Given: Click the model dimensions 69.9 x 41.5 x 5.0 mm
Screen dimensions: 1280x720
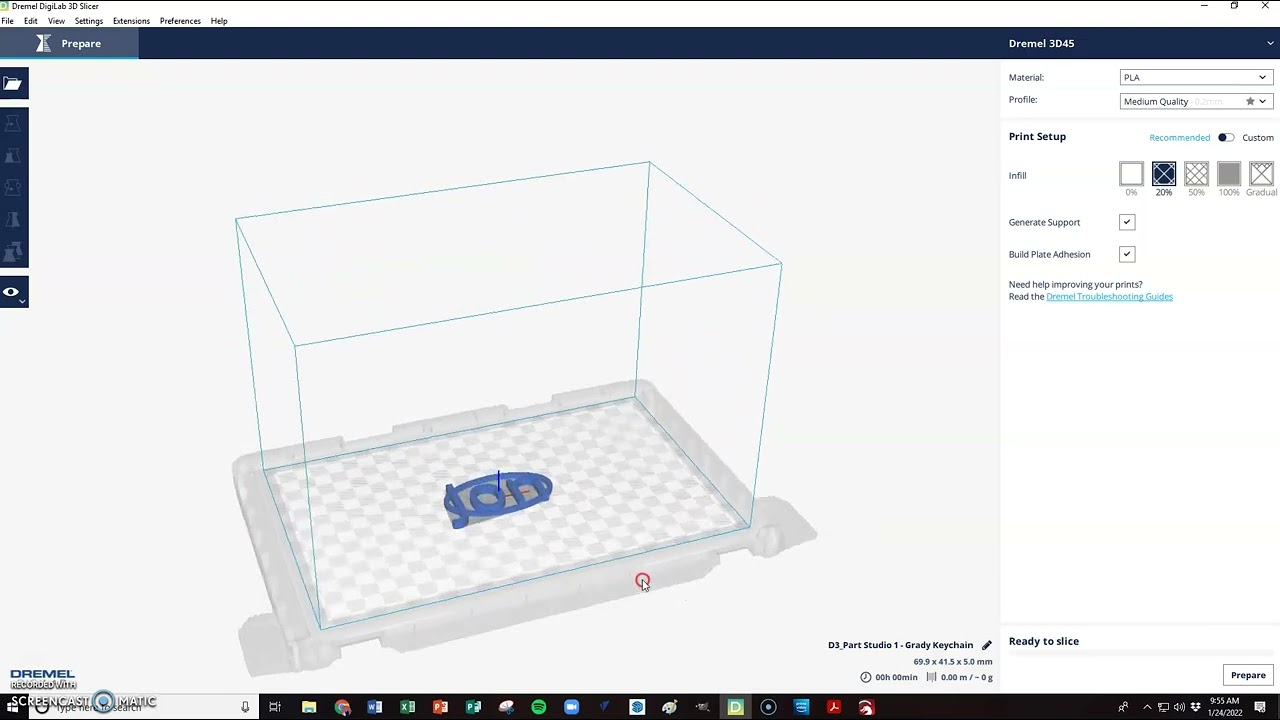Looking at the screenshot, I should point(953,662).
